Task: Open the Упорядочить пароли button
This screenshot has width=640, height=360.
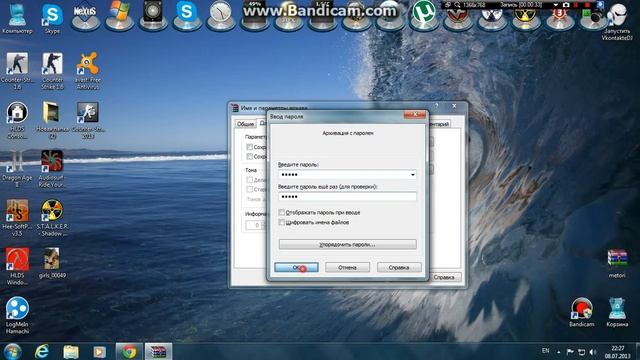Action: point(347,244)
